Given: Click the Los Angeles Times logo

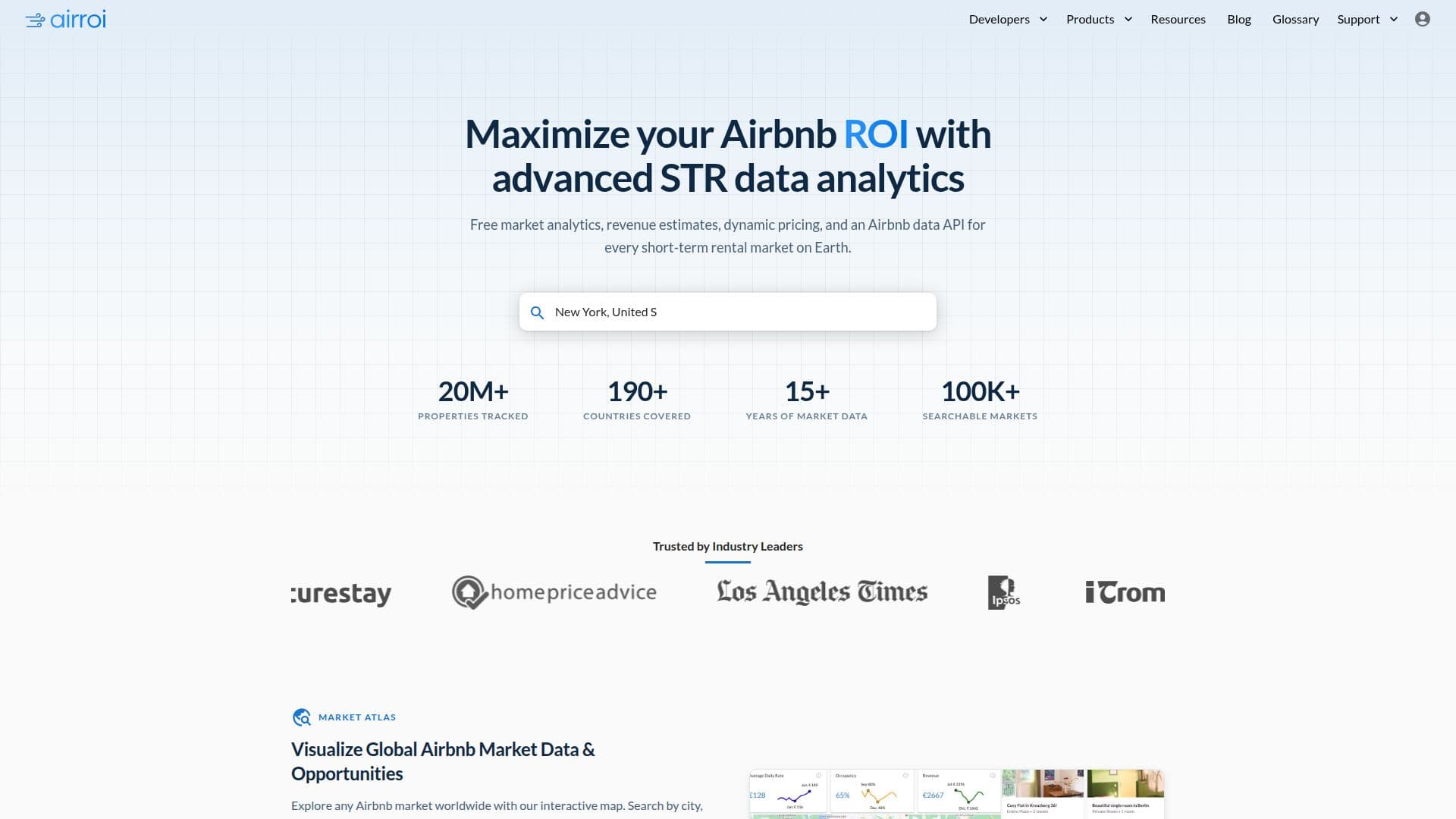Looking at the screenshot, I should click(822, 592).
